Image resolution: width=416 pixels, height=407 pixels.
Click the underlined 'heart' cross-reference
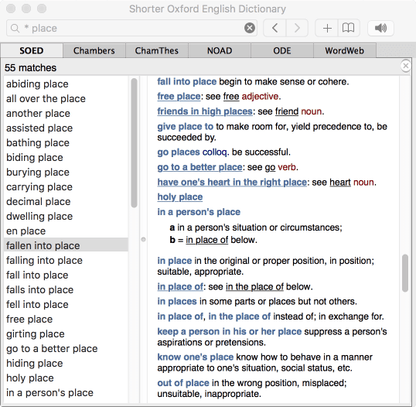coord(340,182)
